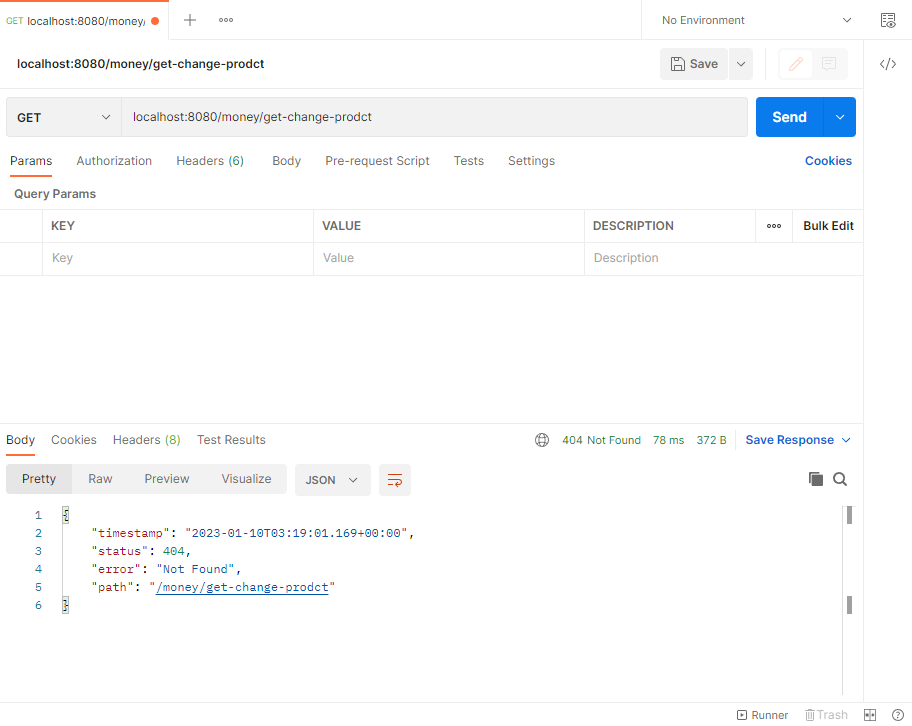This screenshot has width=912, height=726.
Task: Open response Headers (8) tab
Action: 147,440
